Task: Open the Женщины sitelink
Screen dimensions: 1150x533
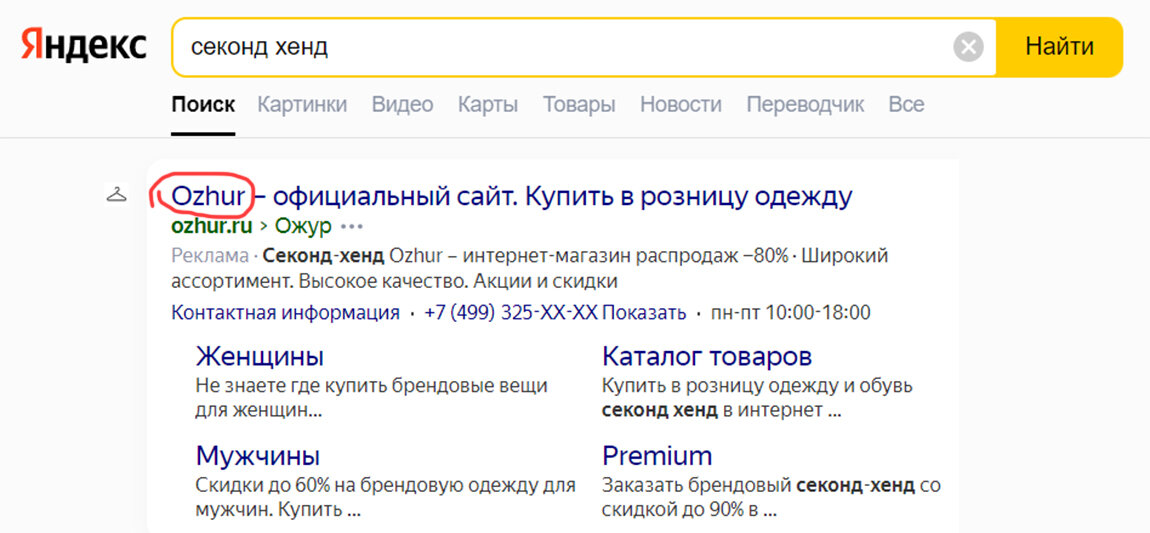Action: point(260,357)
